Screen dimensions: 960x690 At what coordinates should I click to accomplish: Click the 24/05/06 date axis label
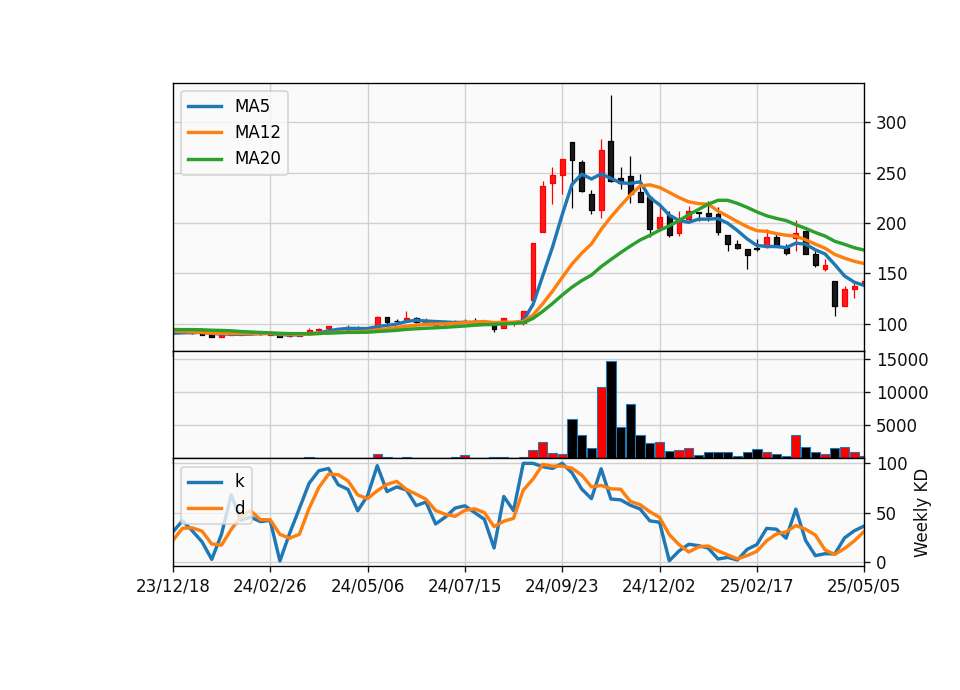[367, 586]
